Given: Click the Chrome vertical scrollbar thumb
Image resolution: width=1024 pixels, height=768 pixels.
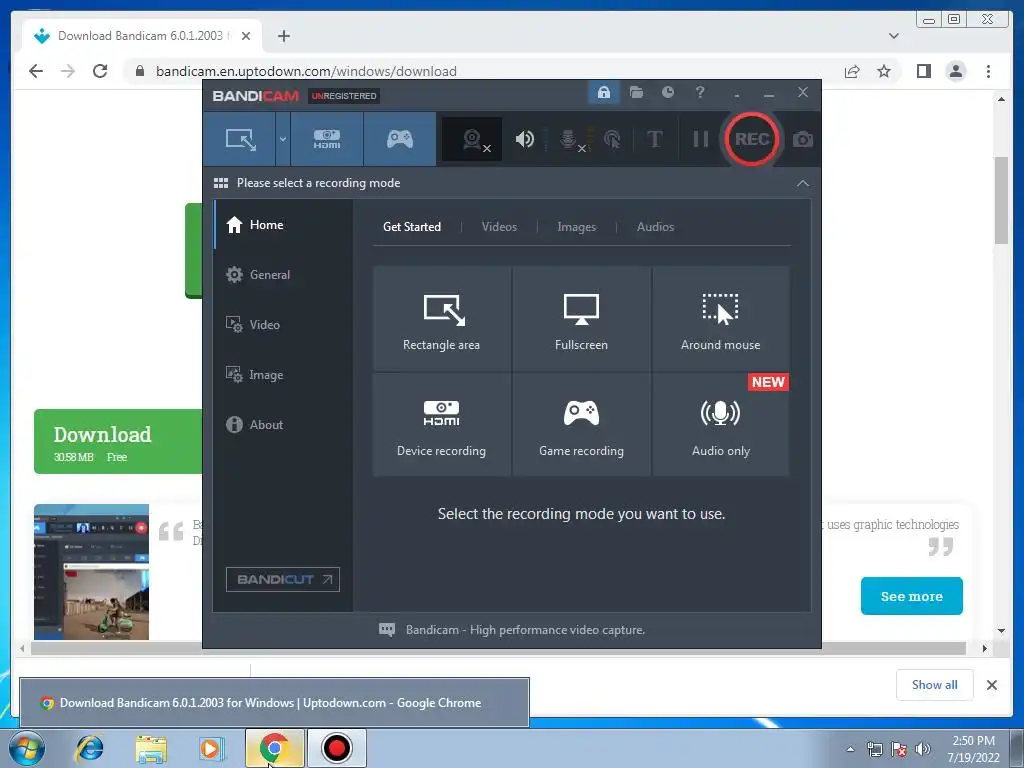Looking at the screenshot, I should pyautogui.click(x=1001, y=200).
